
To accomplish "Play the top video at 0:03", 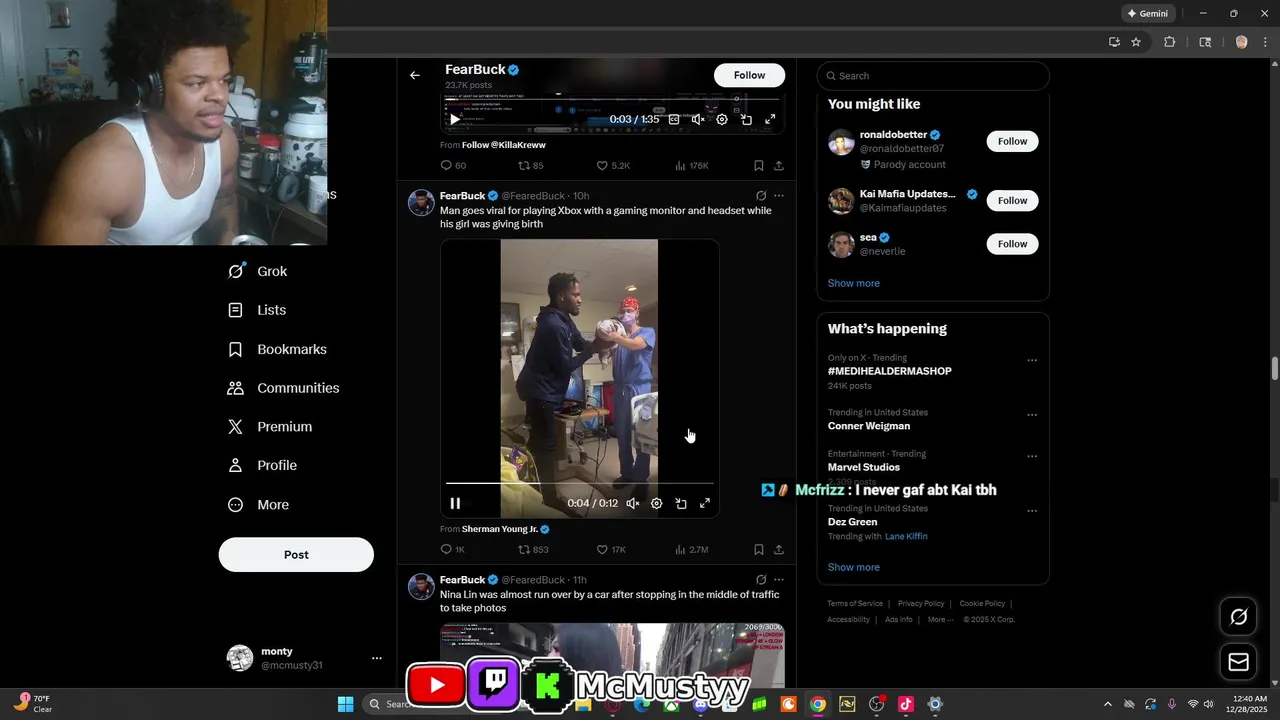I will (455, 119).
